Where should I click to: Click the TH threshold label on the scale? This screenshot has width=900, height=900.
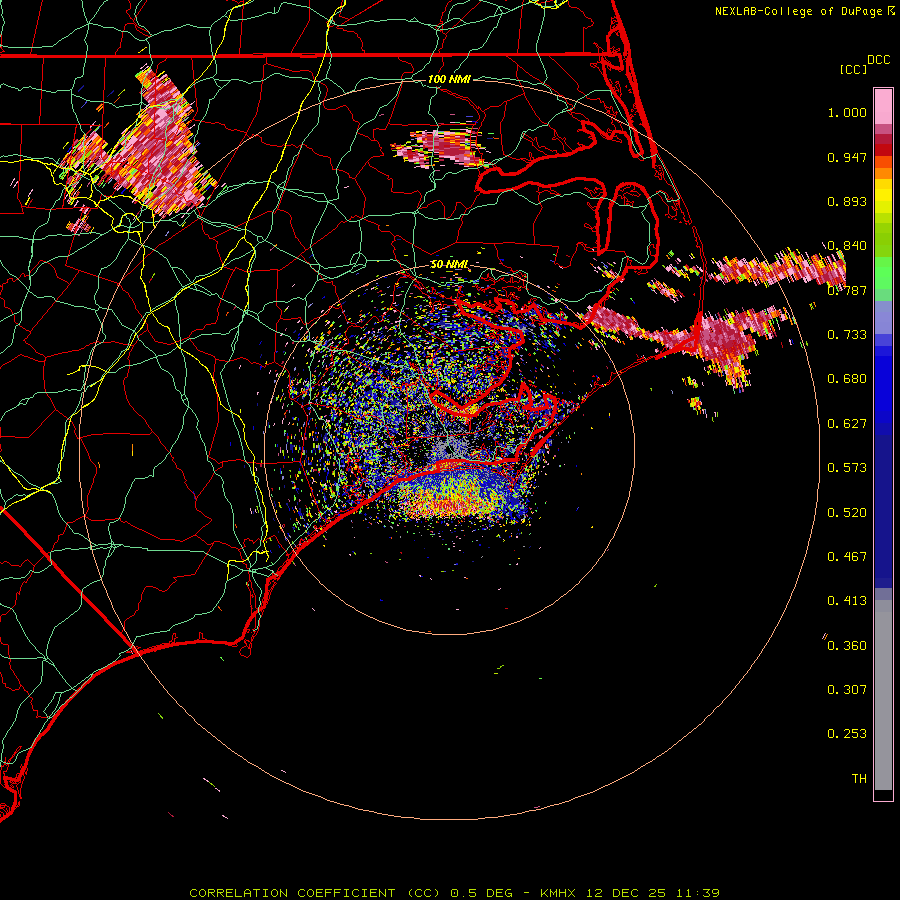(859, 779)
